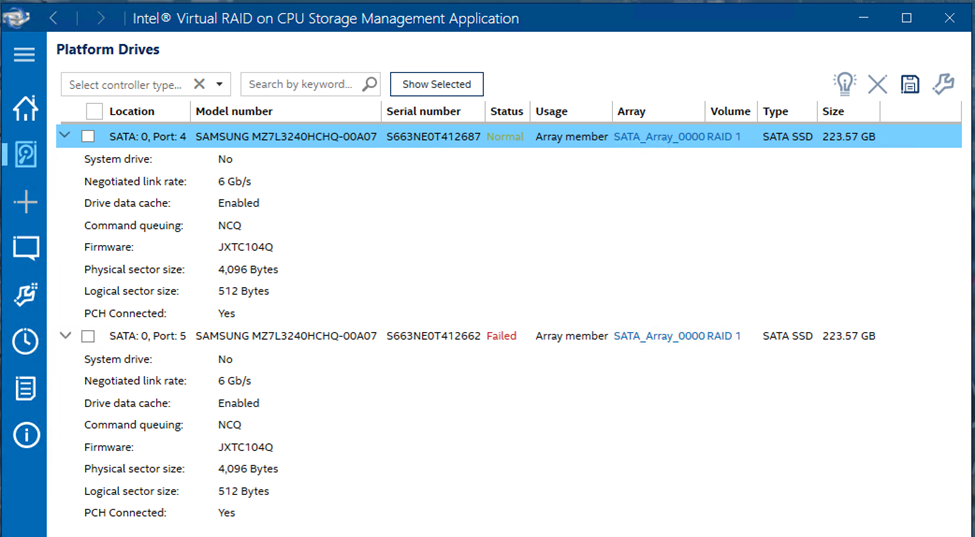Click the forward arrow in title bar
The height and width of the screenshot is (537, 975).
tap(100, 18)
